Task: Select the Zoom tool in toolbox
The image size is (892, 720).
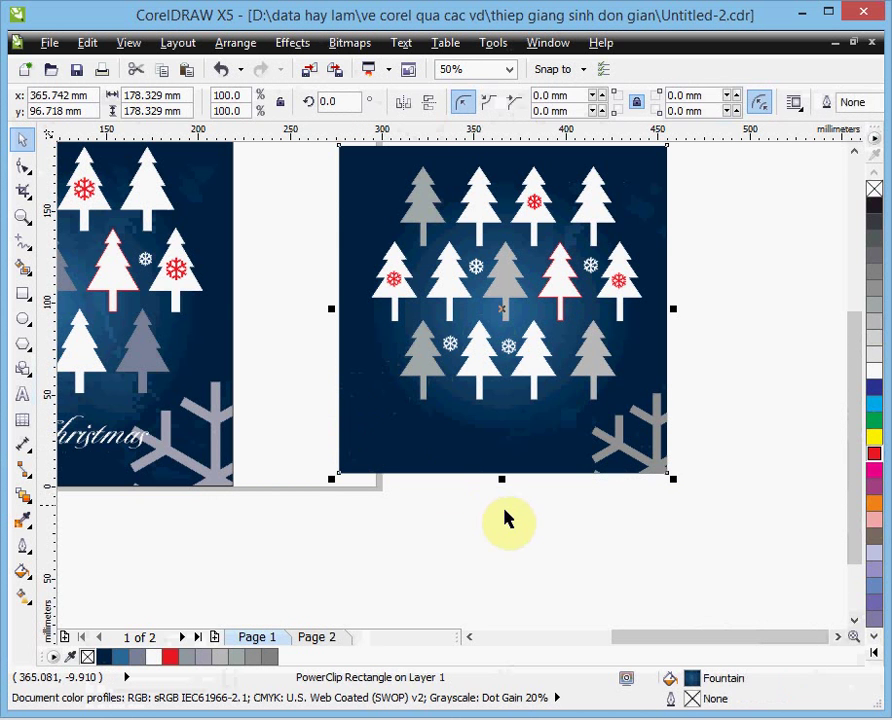Action: 22,217
